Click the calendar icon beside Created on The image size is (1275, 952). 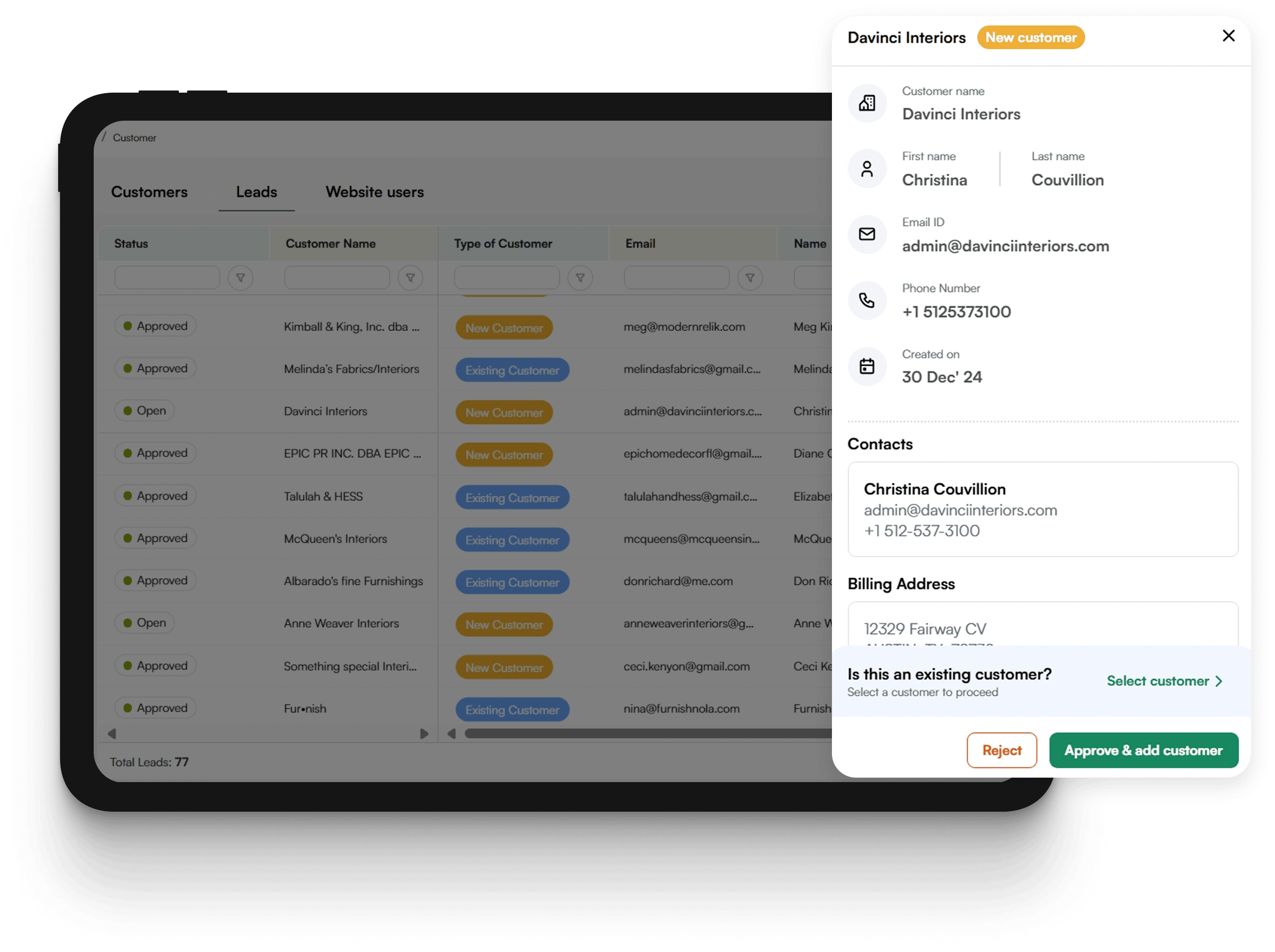point(867,366)
